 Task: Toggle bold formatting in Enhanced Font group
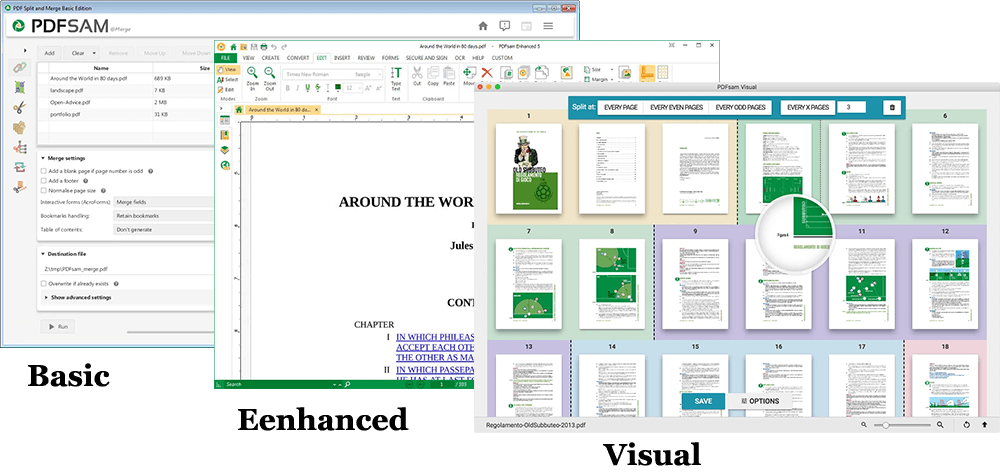pos(288,88)
